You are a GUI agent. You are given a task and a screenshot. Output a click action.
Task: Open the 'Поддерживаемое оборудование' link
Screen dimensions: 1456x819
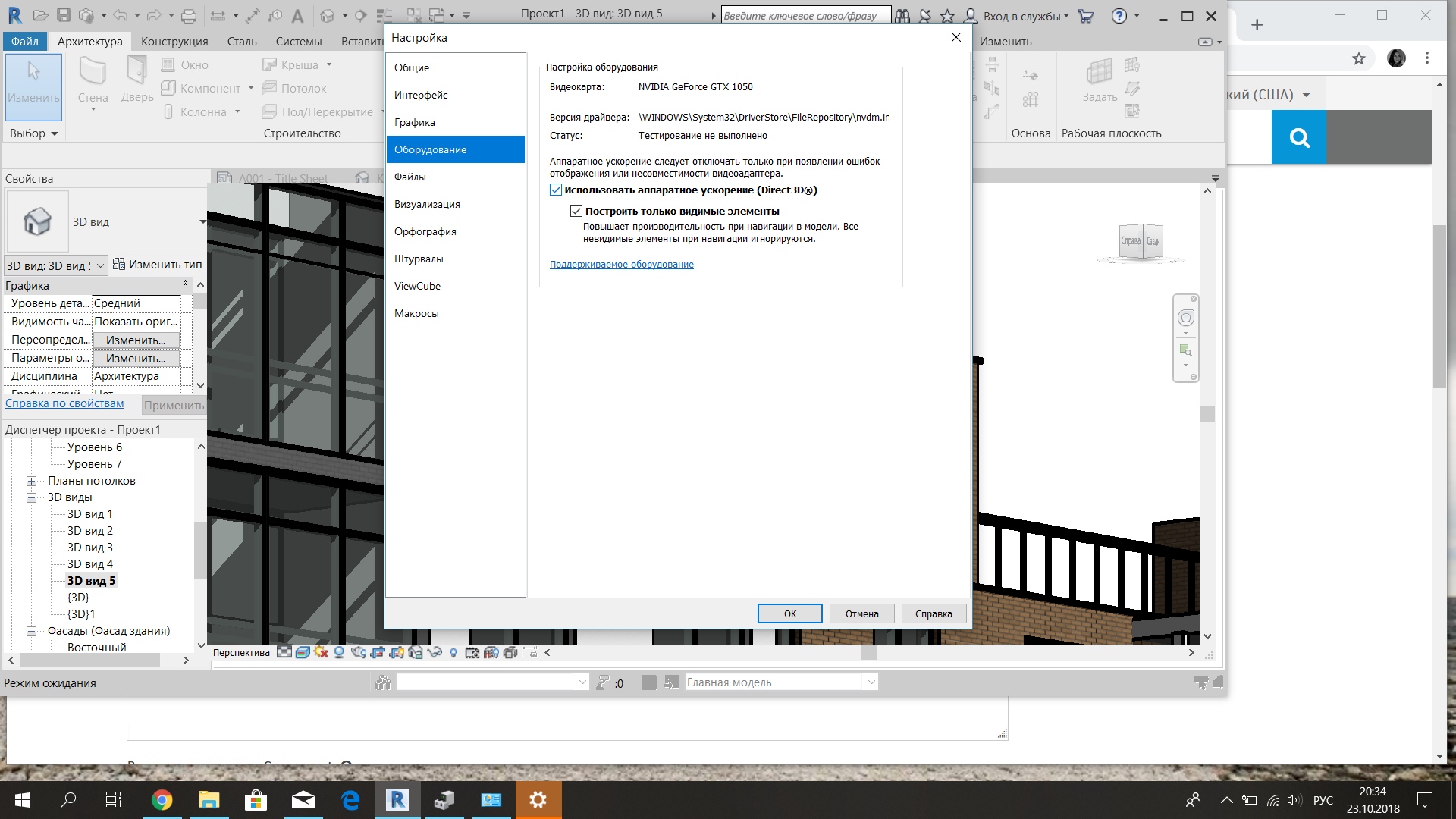tap(621, 265)
